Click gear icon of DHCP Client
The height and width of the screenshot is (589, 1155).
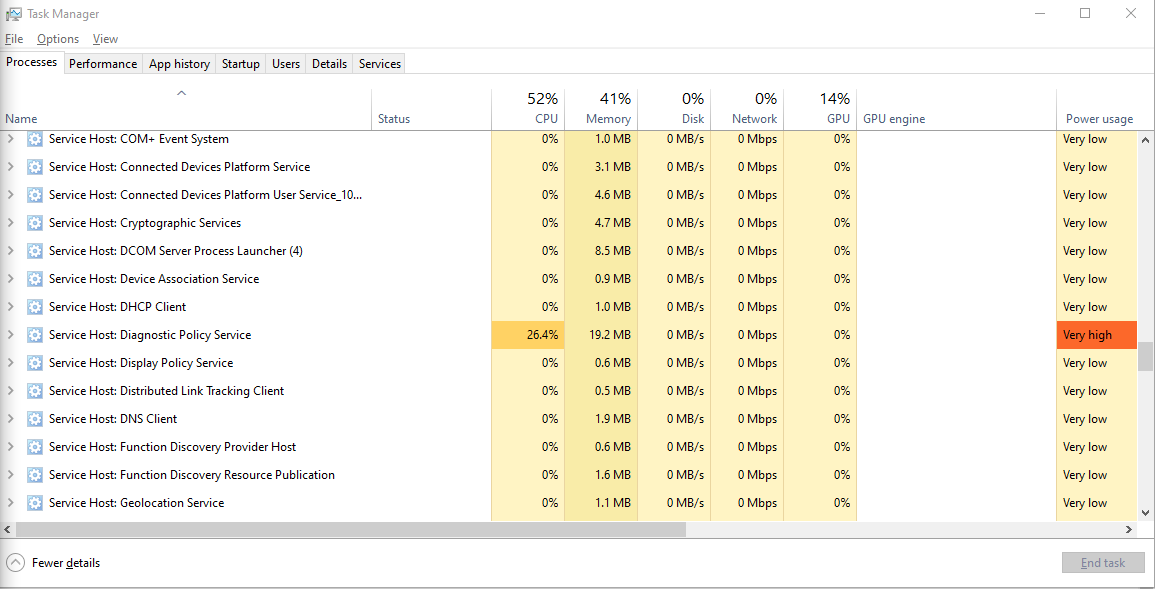tap(35, 307)
